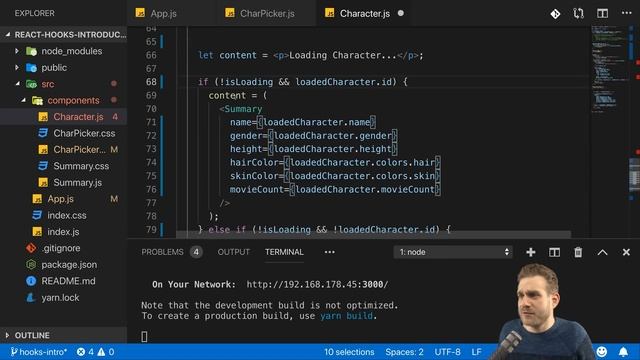Close the terminal panel
Image resolution: width=640 pixels, height=360 pixels.
click(x=626, y=252)
